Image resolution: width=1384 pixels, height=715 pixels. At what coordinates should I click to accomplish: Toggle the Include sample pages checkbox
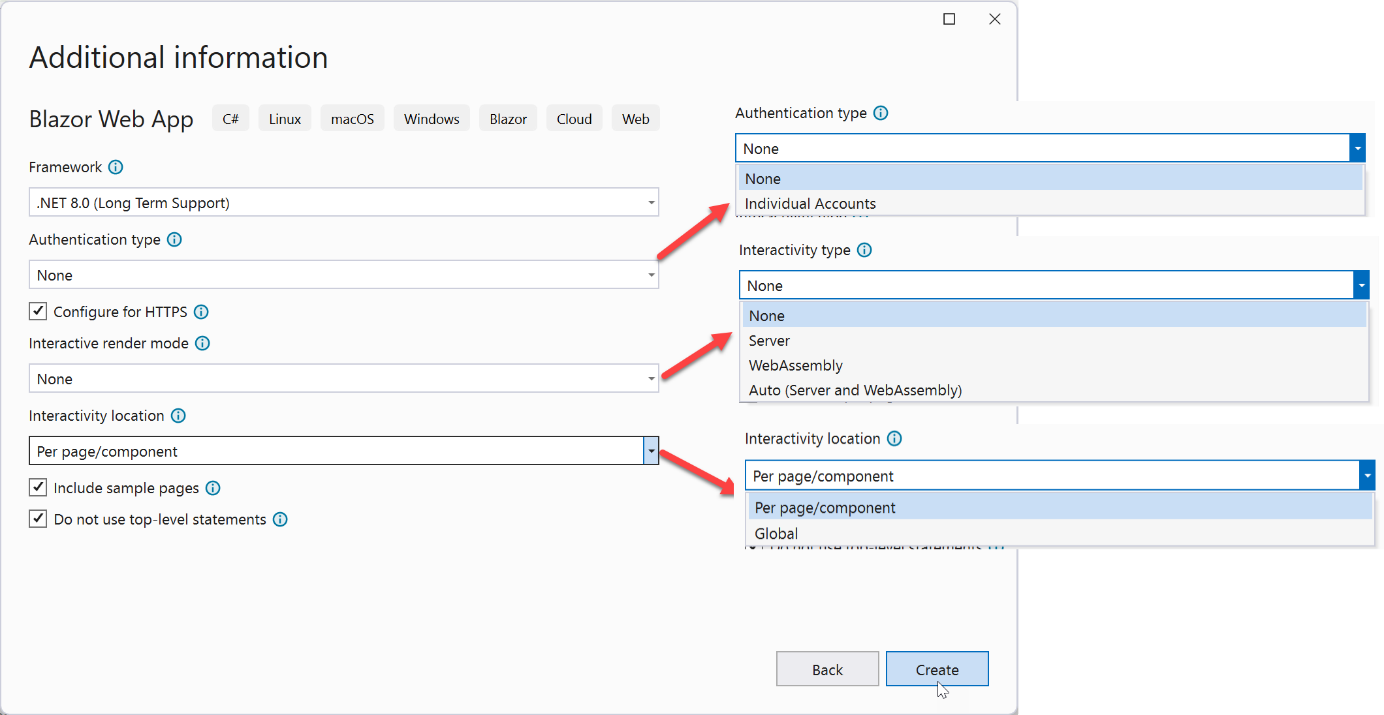[38, 488]
